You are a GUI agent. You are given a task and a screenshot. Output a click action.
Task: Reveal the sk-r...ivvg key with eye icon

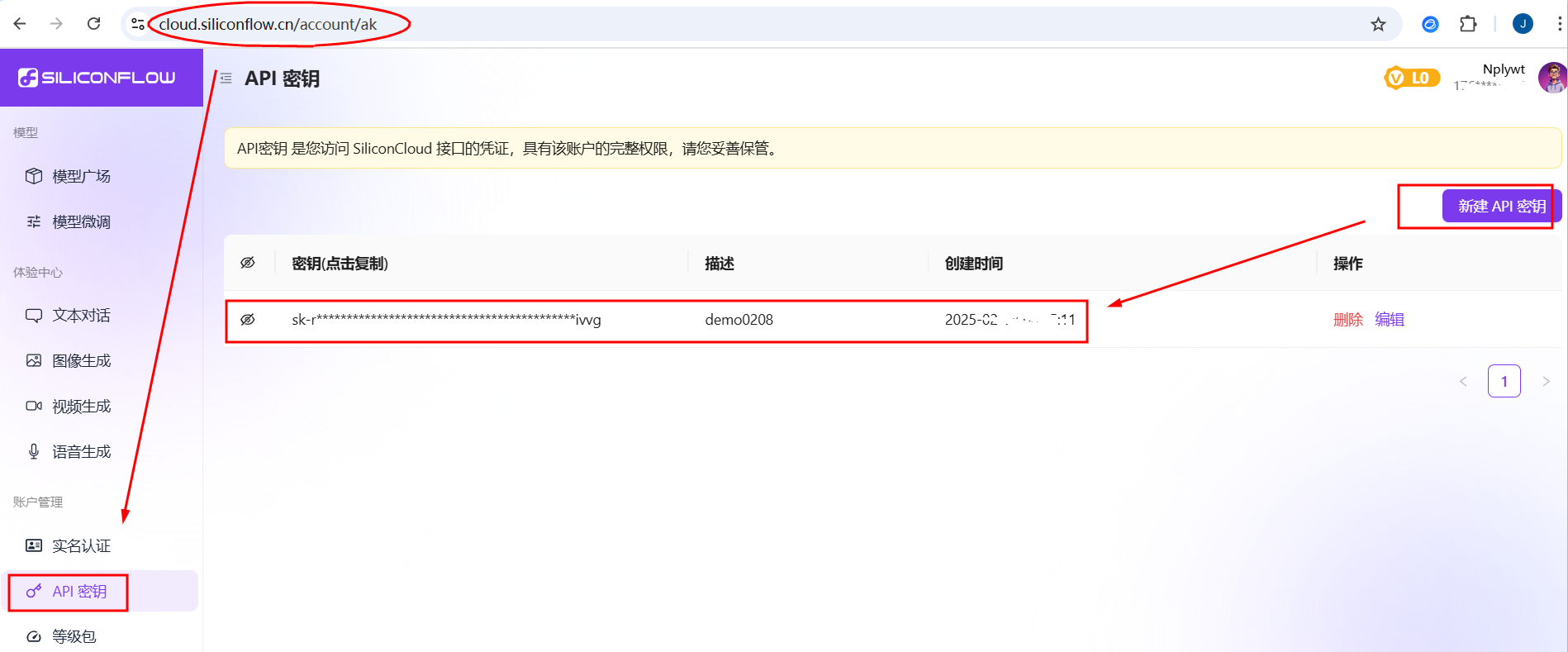pyautogui.click(x=247, y=319)
